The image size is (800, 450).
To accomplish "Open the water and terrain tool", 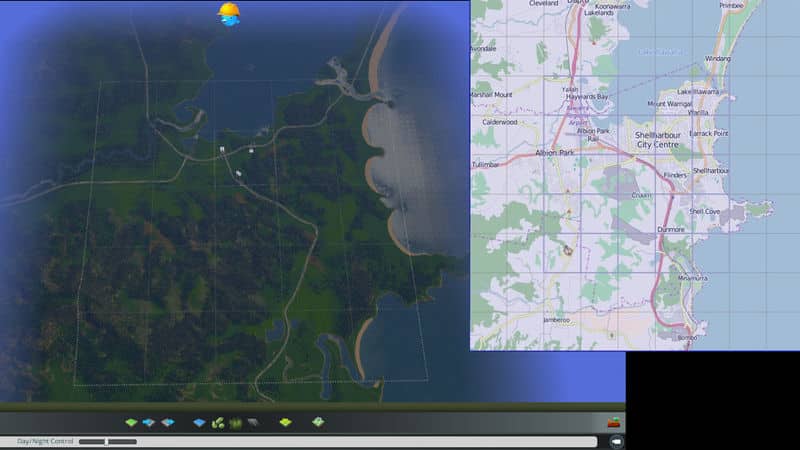I will [x=148, y=423].
